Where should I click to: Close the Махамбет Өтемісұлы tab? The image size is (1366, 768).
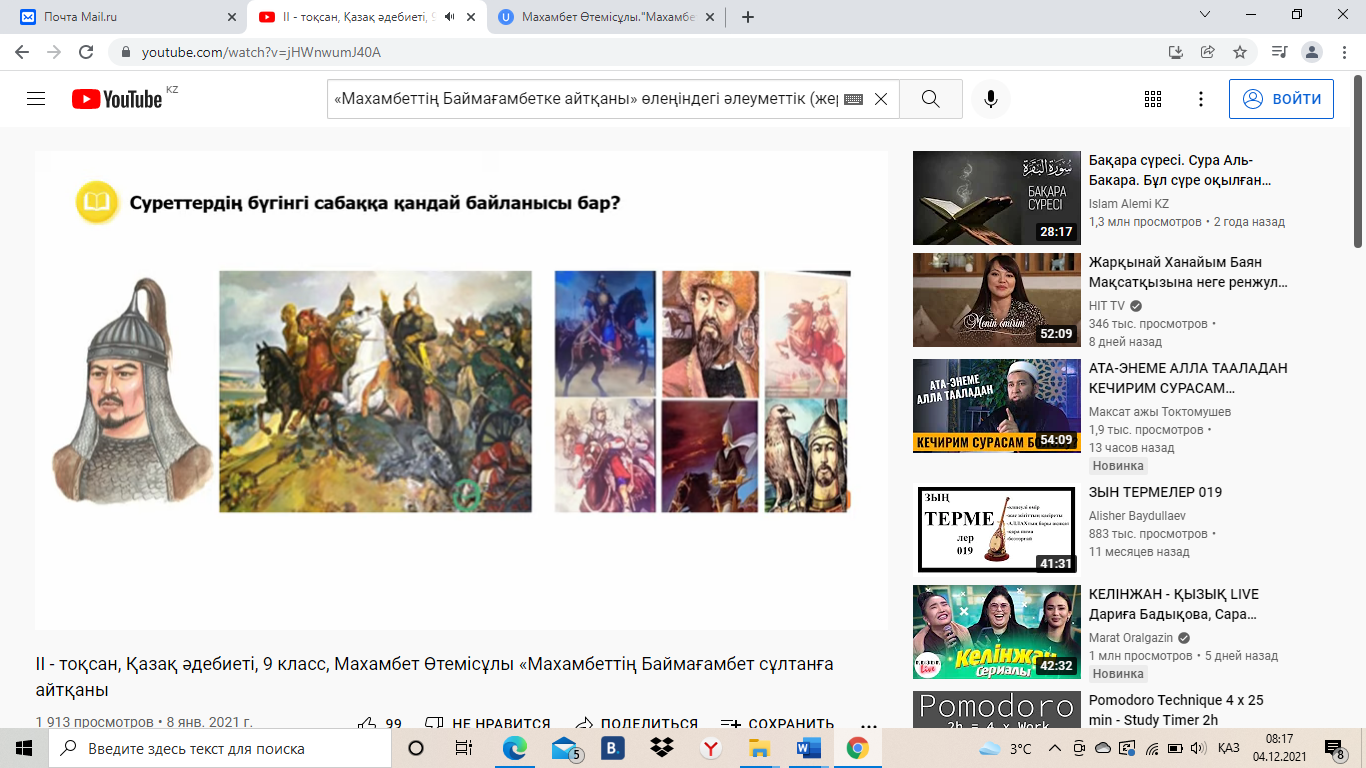coord(710,17)
